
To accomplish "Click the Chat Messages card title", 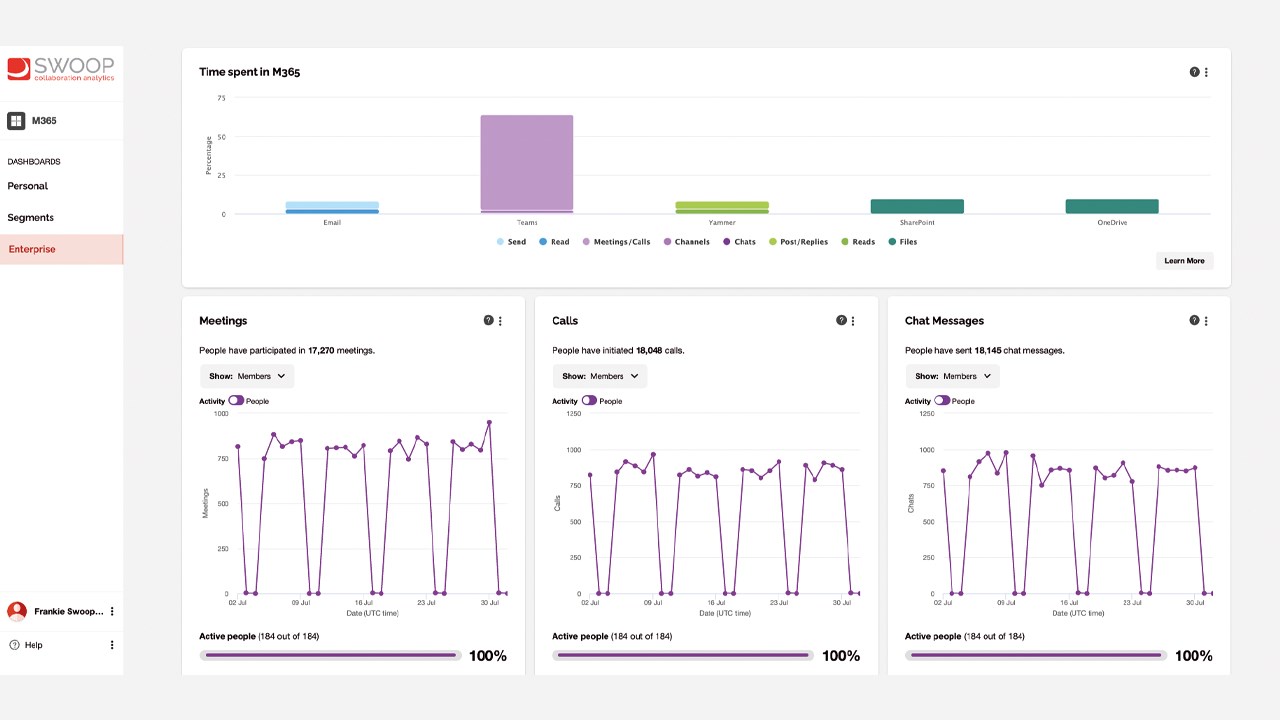I will [x=944, y=321].
